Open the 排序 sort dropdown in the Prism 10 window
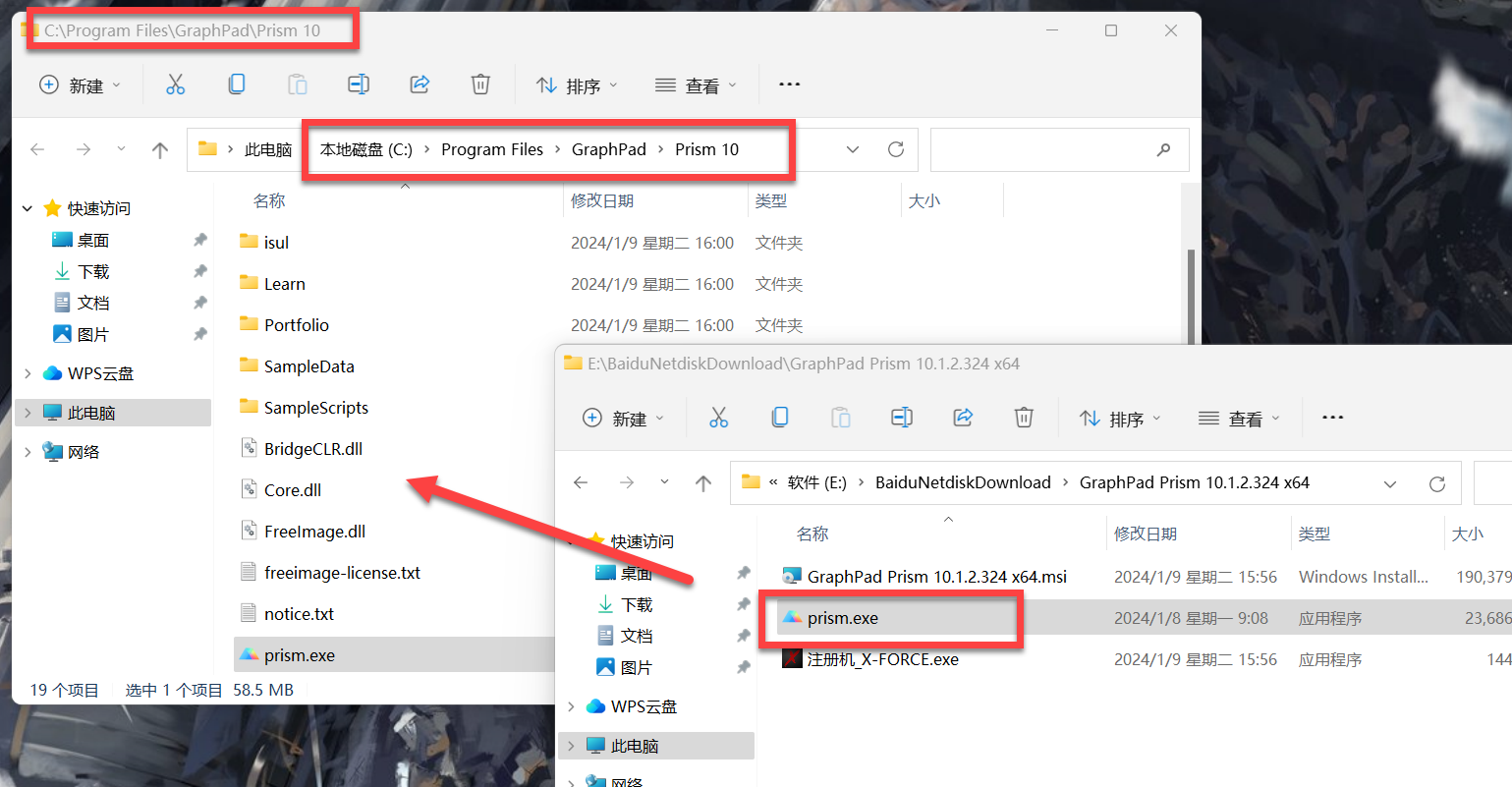The width and height of the screenshot is (1512, 787). 577,85
